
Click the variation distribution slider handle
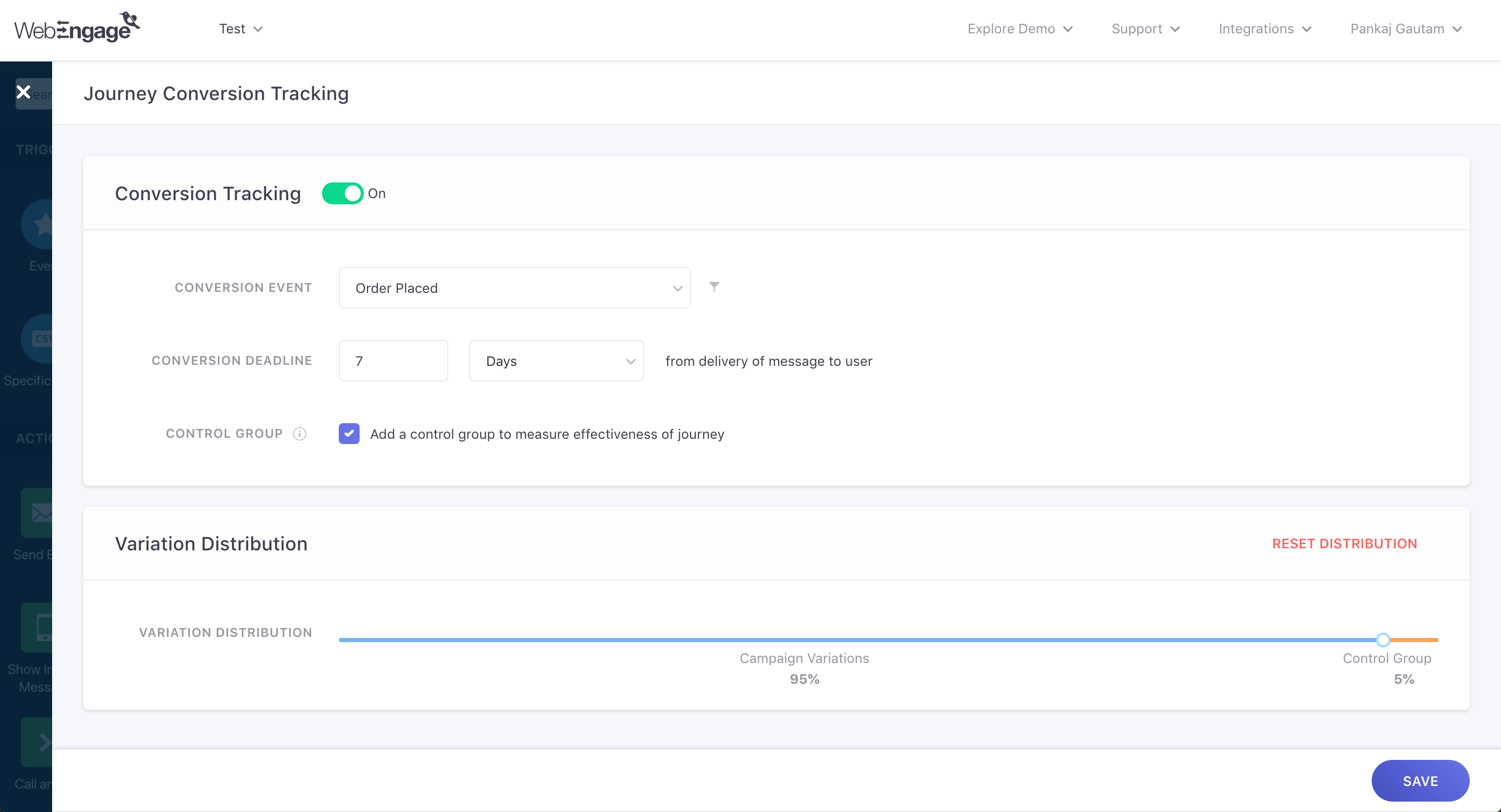pyautogui.click(x=1383, y=640)
